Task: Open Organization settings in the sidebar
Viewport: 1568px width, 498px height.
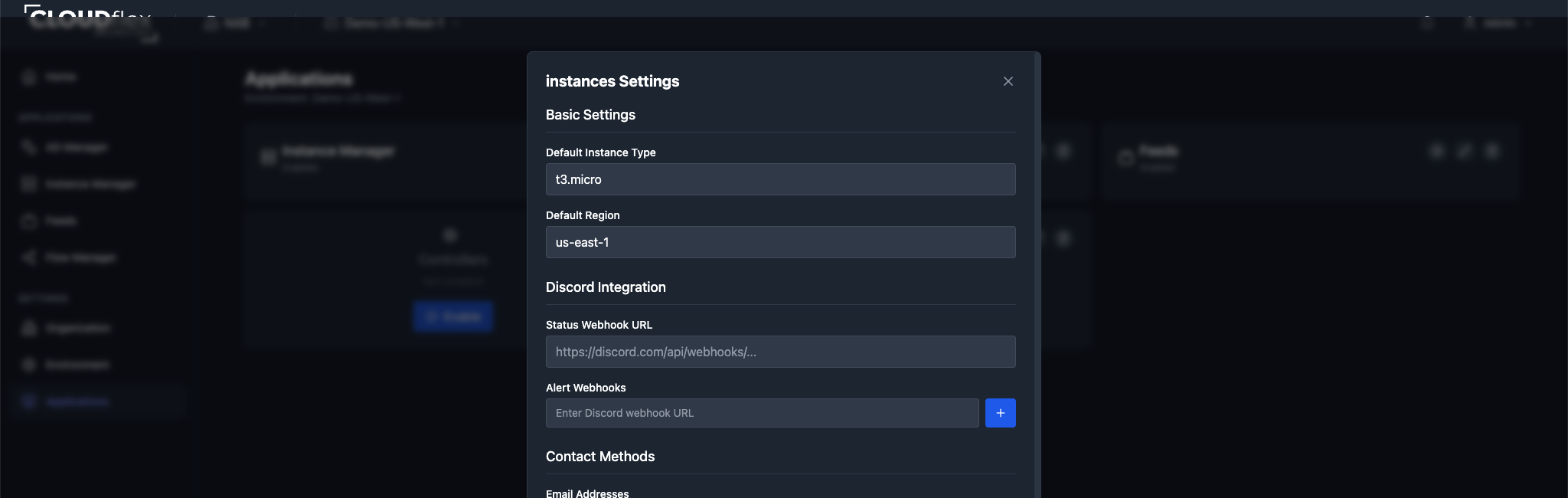Action: pyautogui.click(x=77, y=329)
